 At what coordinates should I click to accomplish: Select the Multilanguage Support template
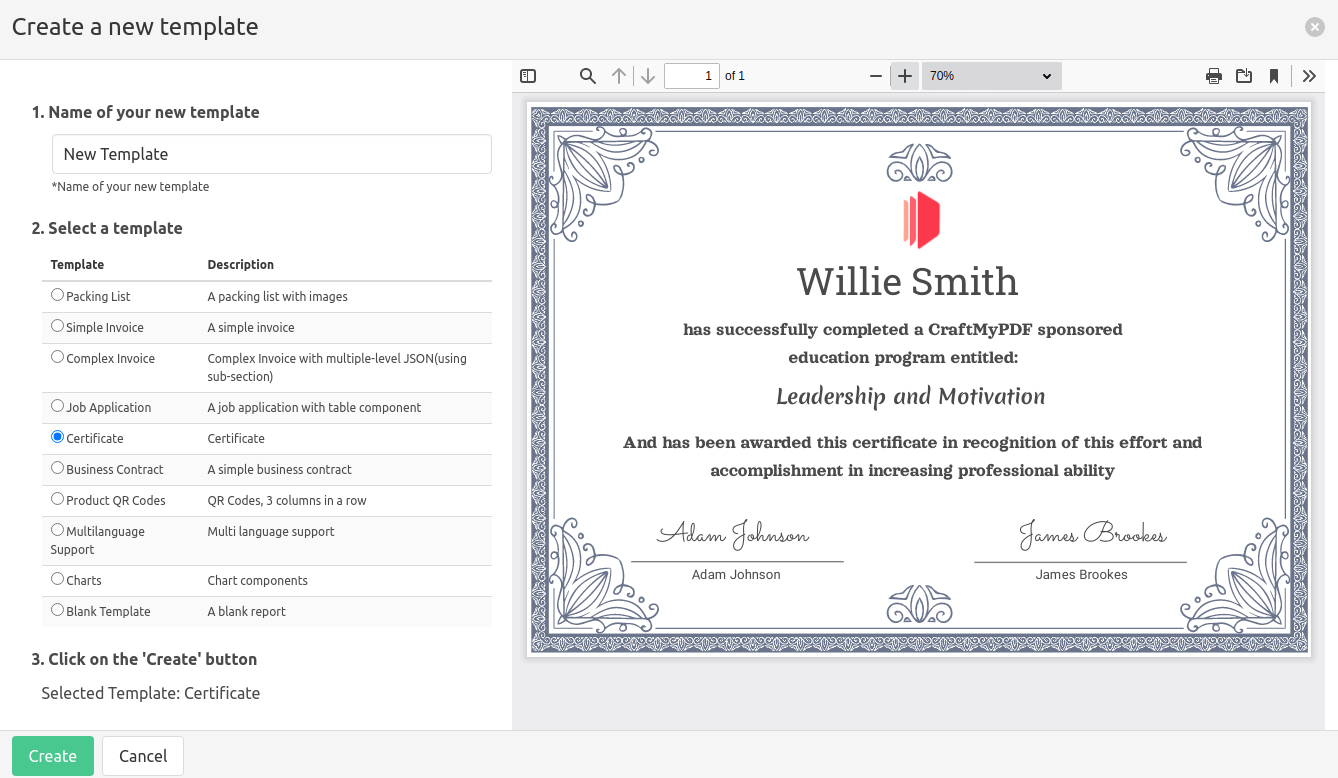coord(57,530)
